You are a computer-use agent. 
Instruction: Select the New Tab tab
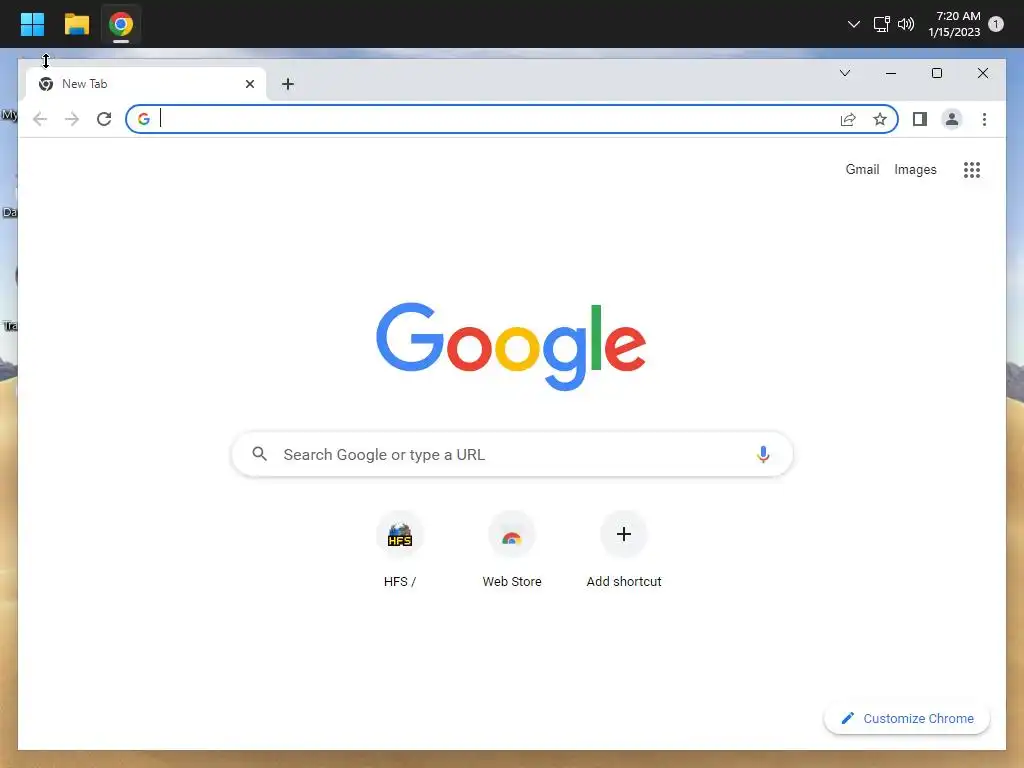[x=146, y=84]
